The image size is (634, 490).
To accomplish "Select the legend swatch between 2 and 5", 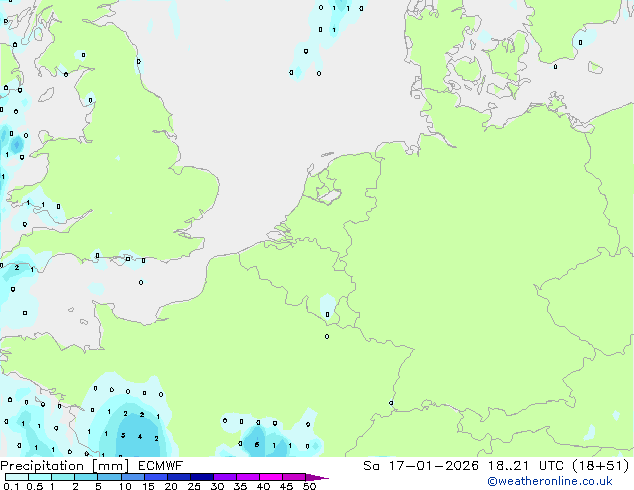I will click(x=86, y=477).
